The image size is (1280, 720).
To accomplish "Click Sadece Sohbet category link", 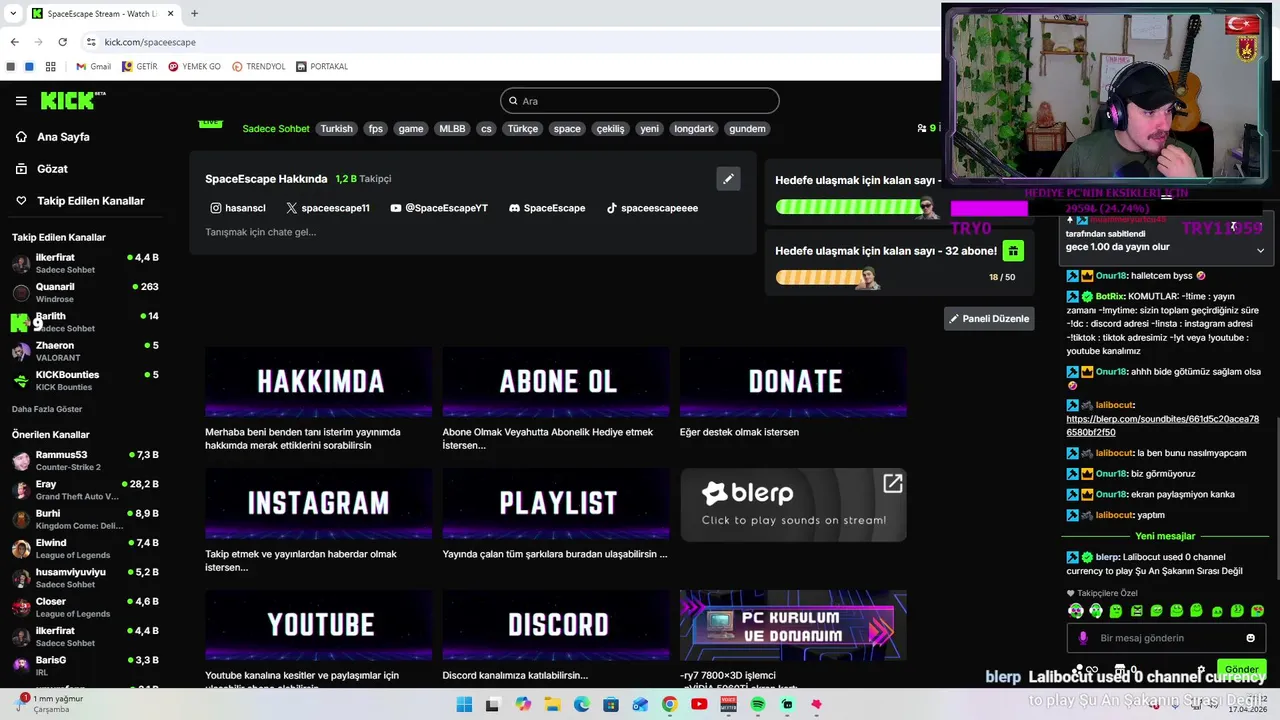I will click(x=276, y=129).
